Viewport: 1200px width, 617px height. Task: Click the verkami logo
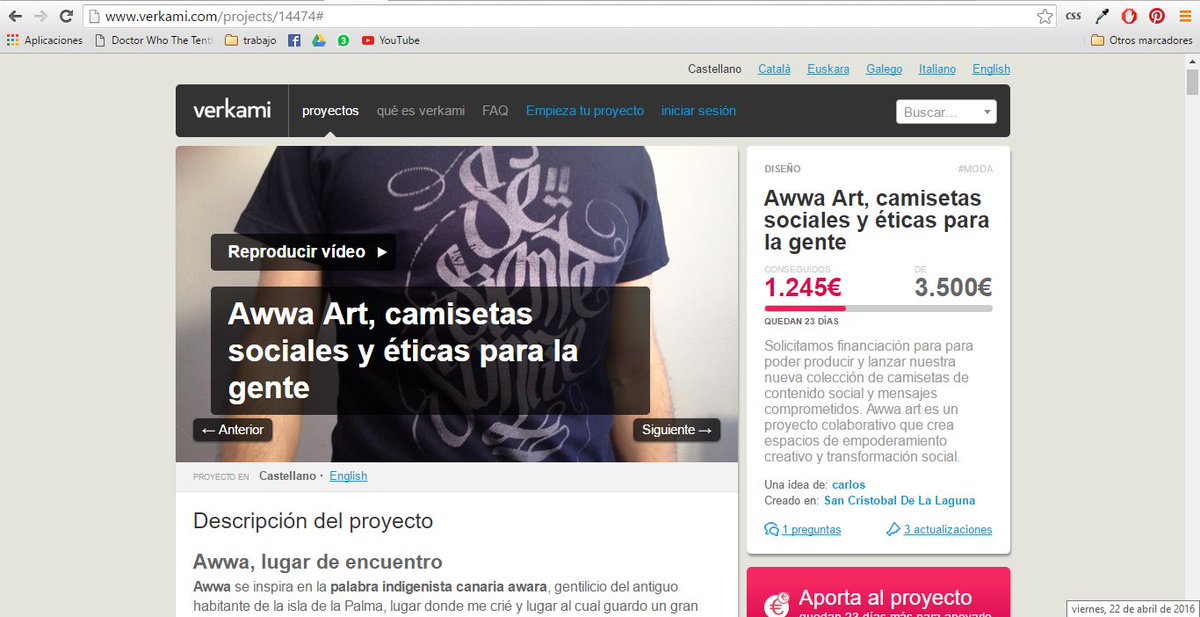coord(231,110)
